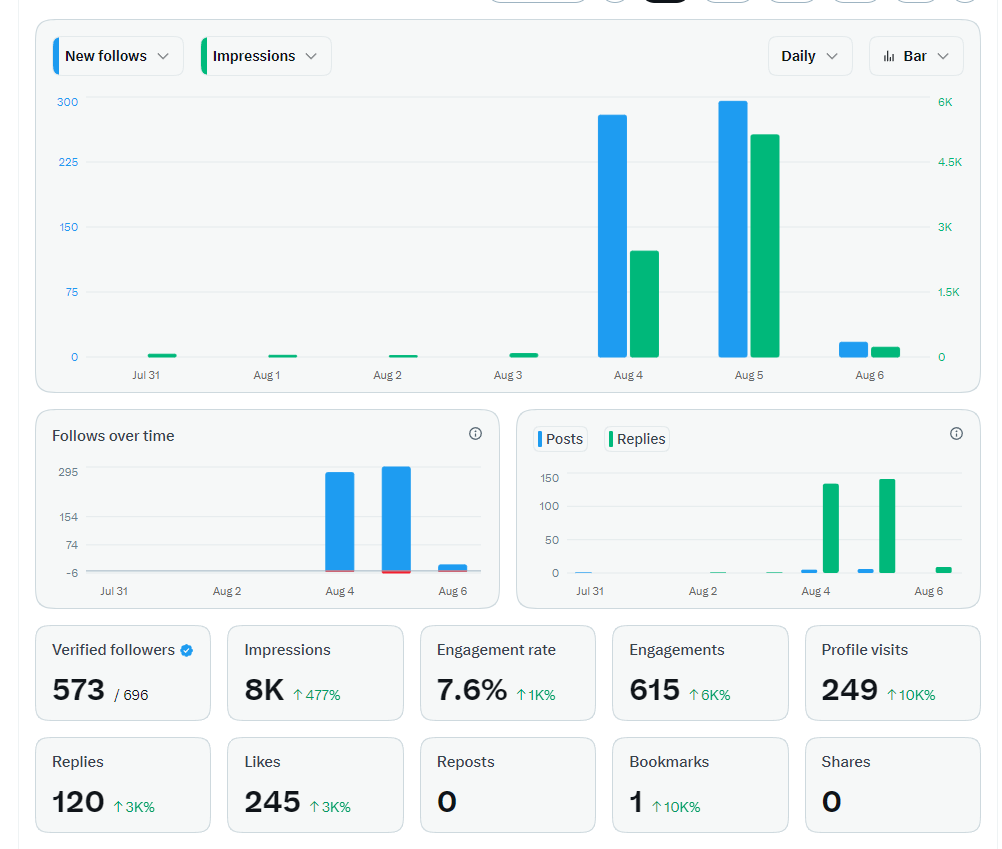
Task: Select the Likes 245 card
Action: pos(315,785)
